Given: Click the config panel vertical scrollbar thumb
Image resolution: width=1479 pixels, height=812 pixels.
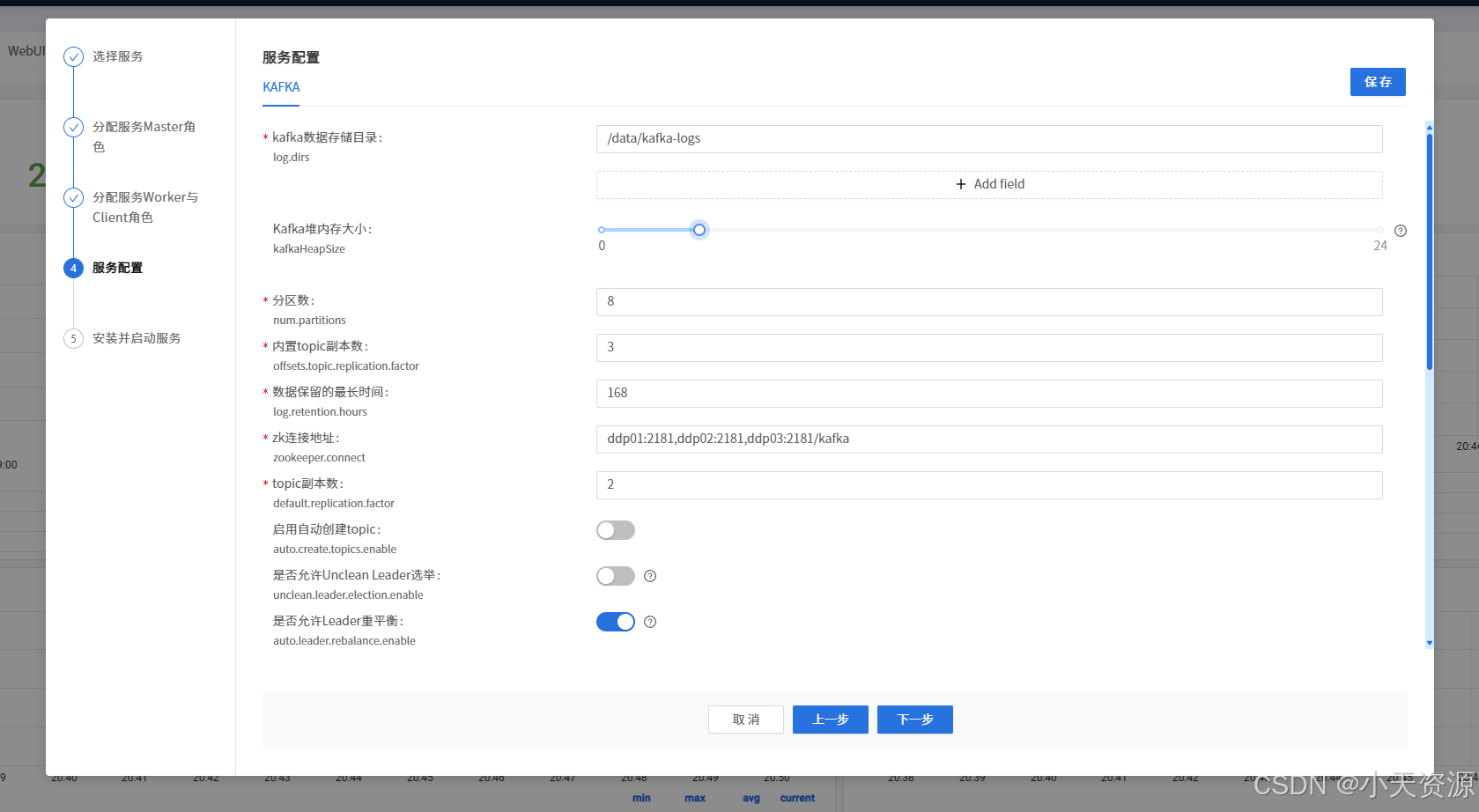Looking at the screenshot, I should 1430,251.
